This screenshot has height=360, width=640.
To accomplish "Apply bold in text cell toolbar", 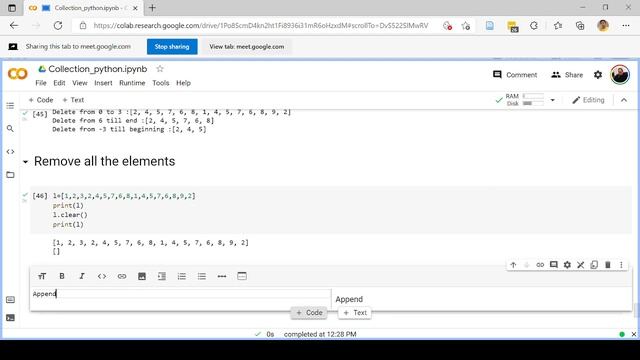I will tap(62, 276).
